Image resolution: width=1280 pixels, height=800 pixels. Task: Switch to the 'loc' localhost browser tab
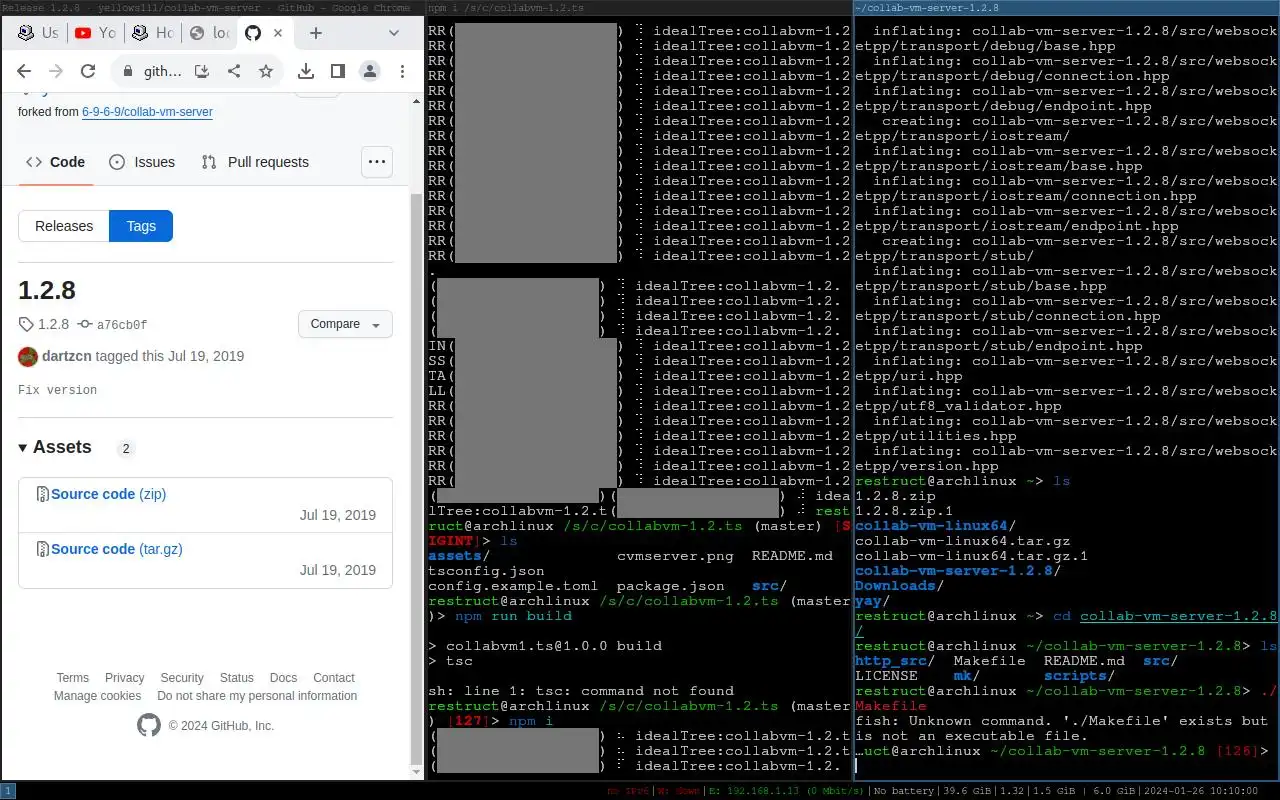click(x=209, y=33)
